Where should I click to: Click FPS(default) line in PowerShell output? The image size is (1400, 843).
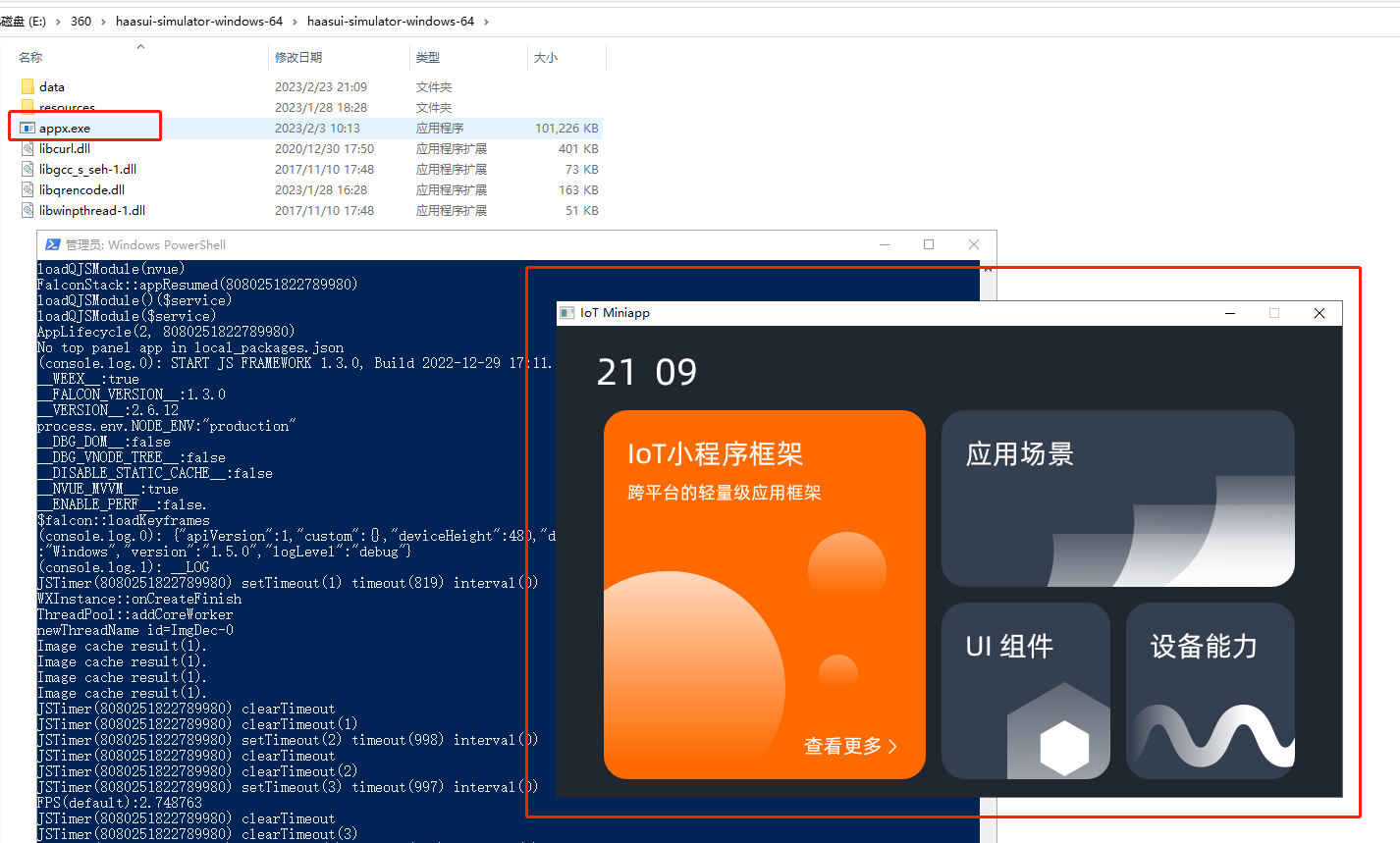(120, 803)
